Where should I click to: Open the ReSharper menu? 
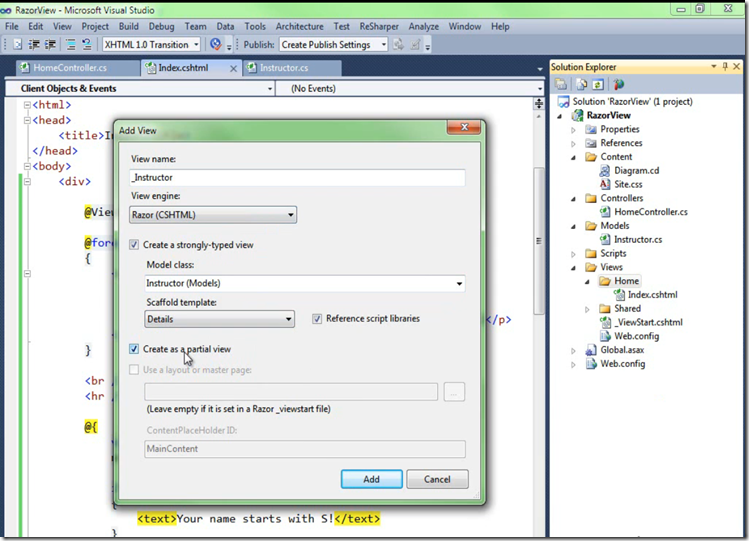(379, 27)
